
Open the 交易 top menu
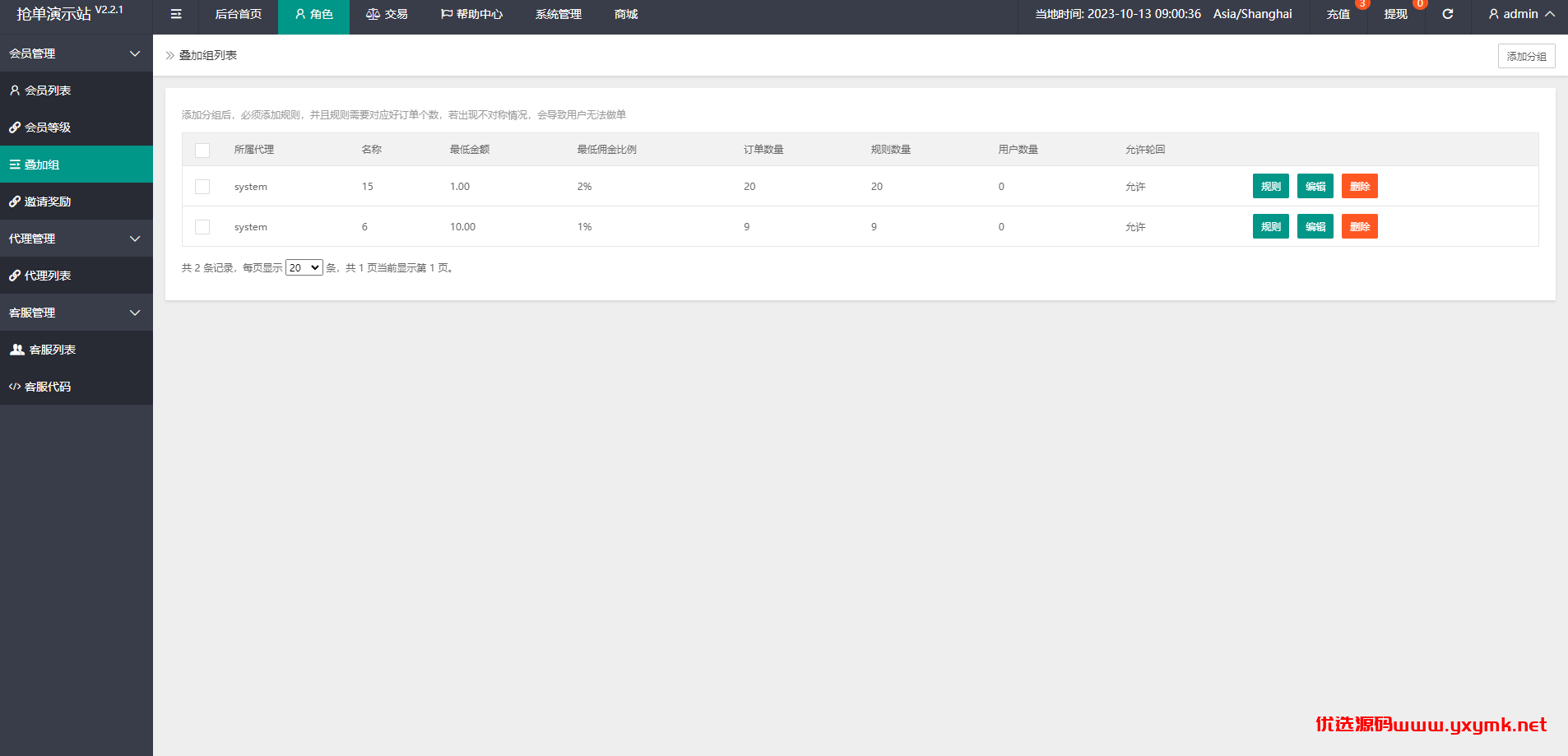tap(387, 14)
